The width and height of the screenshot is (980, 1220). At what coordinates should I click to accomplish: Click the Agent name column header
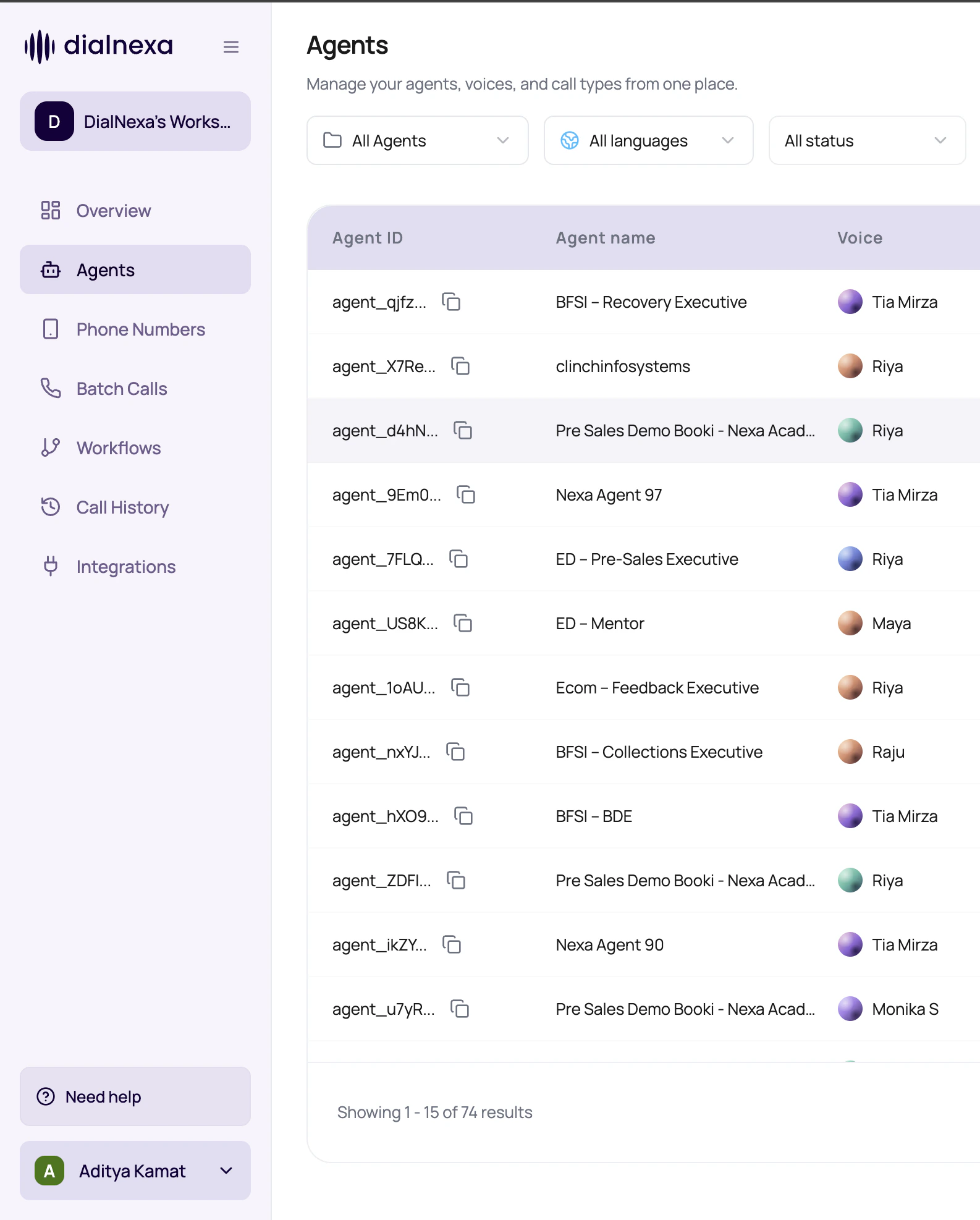(606, 238)
